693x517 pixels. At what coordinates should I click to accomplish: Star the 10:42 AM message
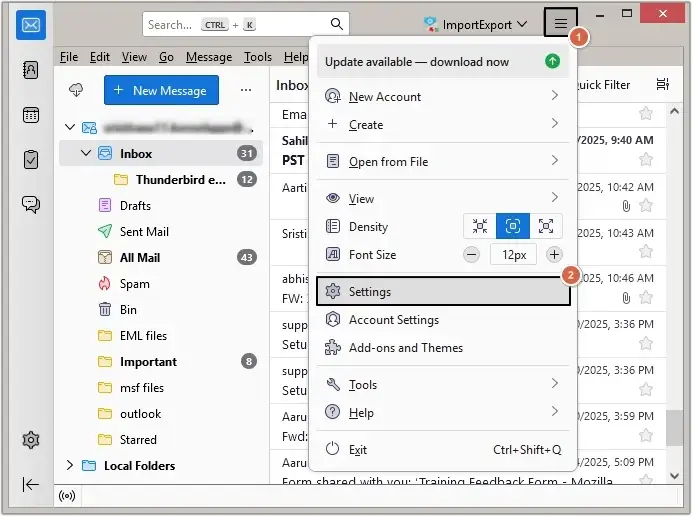click(x=646, y=205)
